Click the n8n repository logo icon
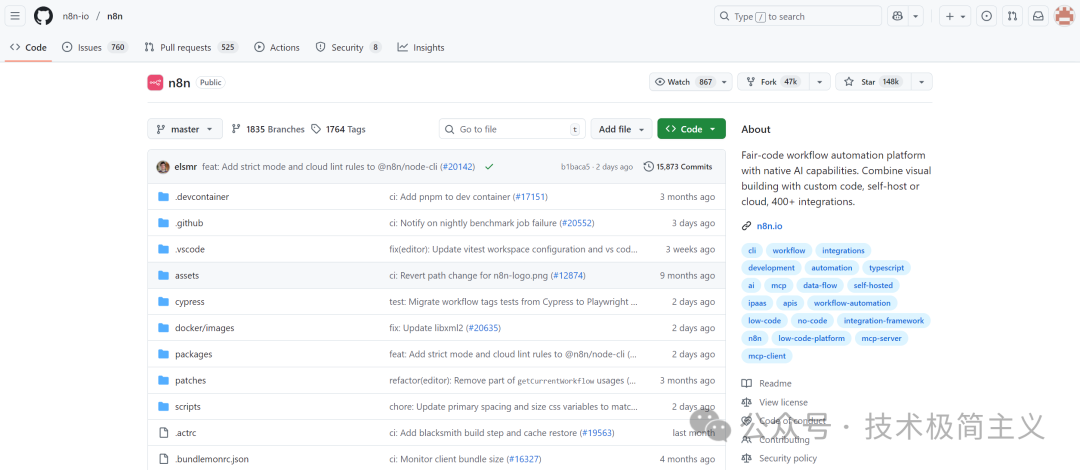Viewport: 1080px width, 470px height. click(155, 82)
